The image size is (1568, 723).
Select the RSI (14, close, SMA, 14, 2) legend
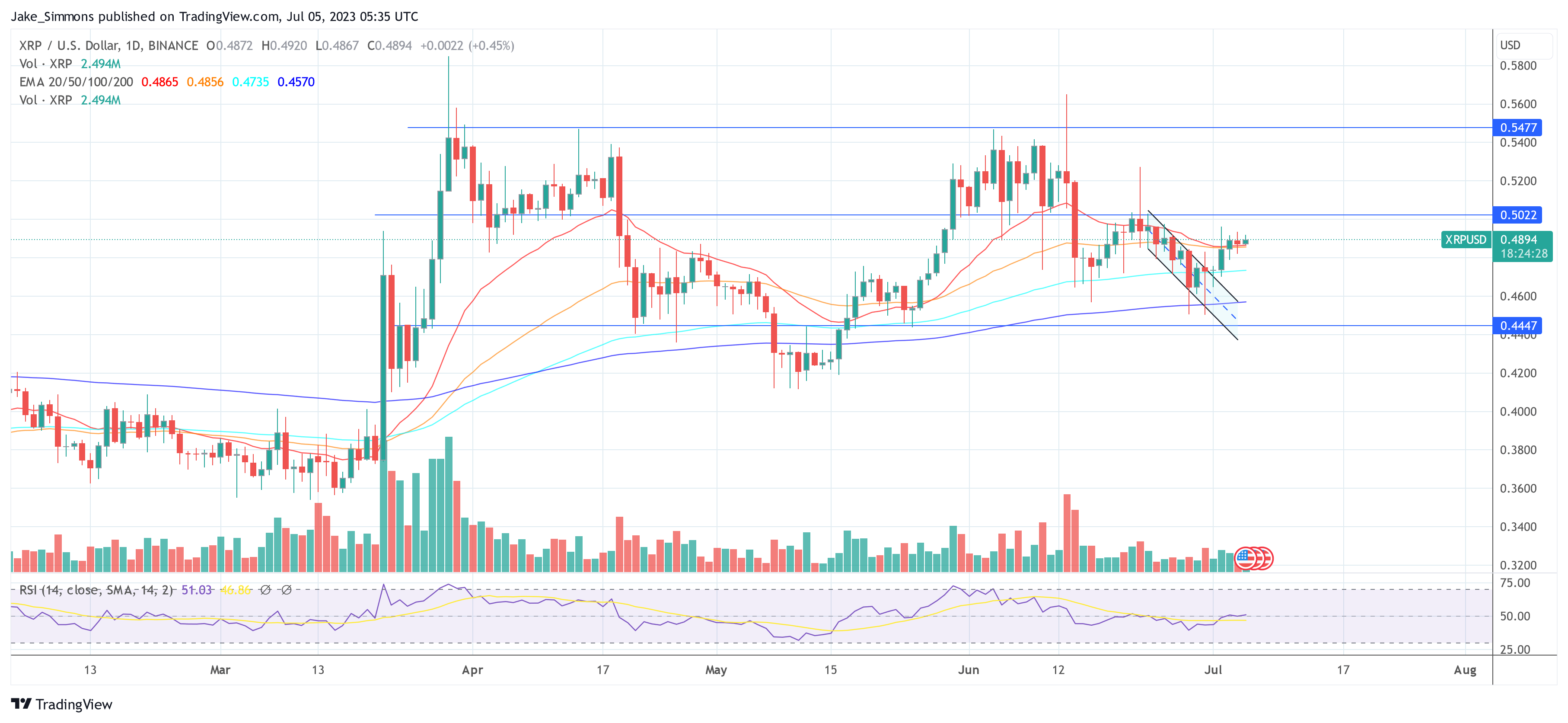point(96,590)
